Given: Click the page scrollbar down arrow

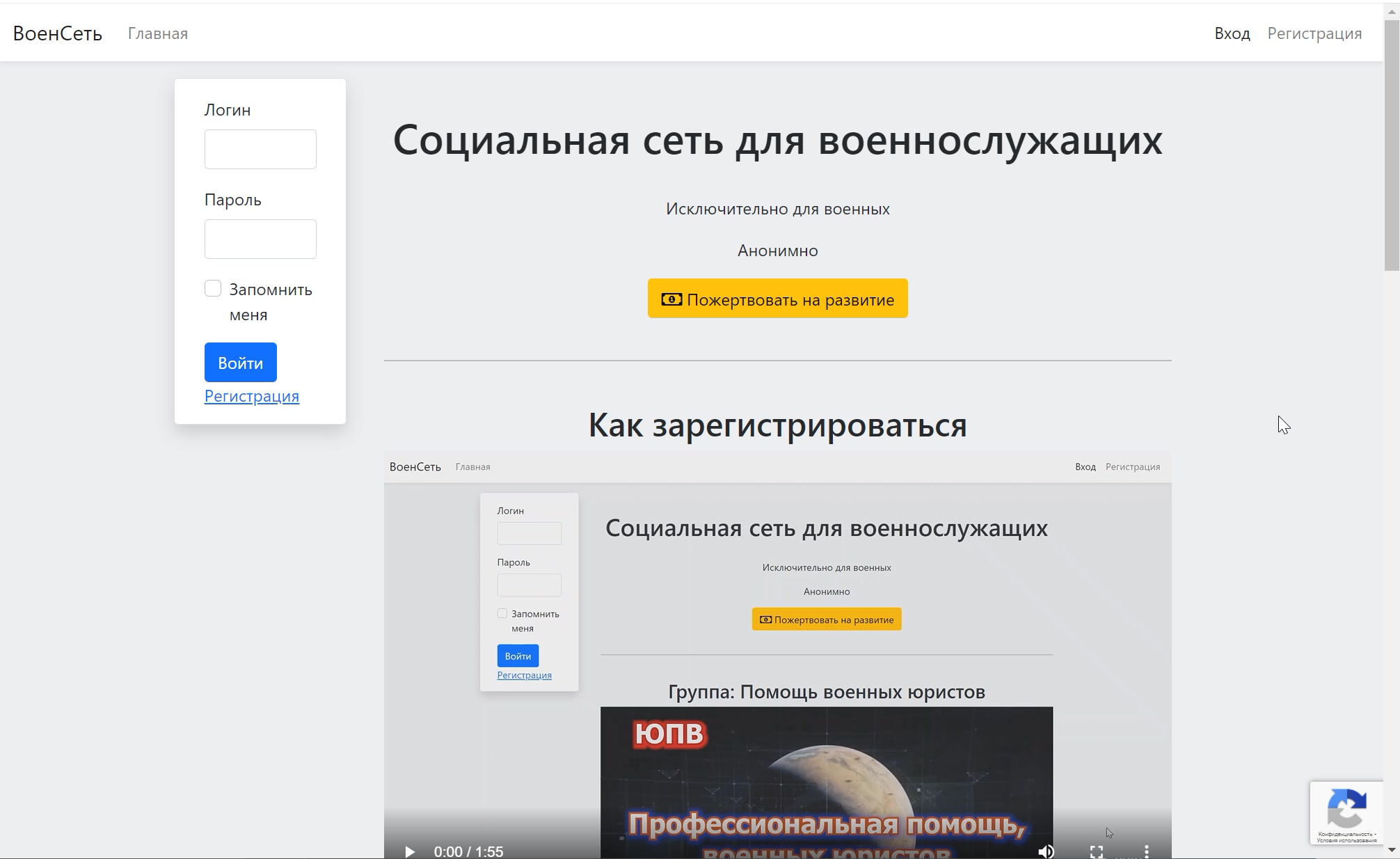Looking at the screenshot, I should point(1392,850).
